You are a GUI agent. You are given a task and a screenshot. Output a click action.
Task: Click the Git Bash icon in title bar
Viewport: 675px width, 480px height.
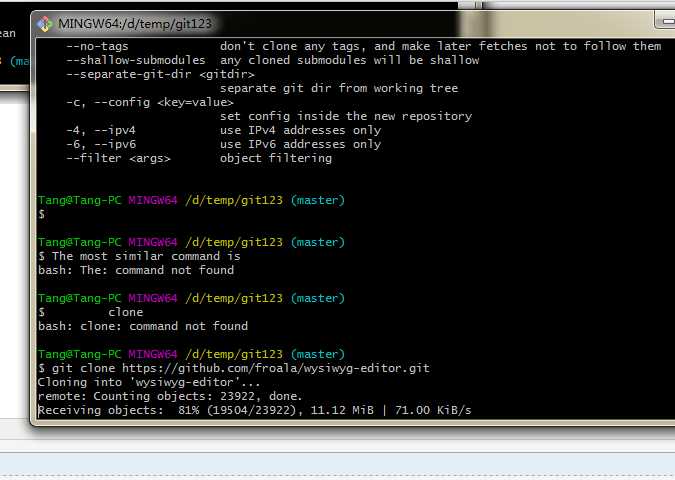pos(44,24)
